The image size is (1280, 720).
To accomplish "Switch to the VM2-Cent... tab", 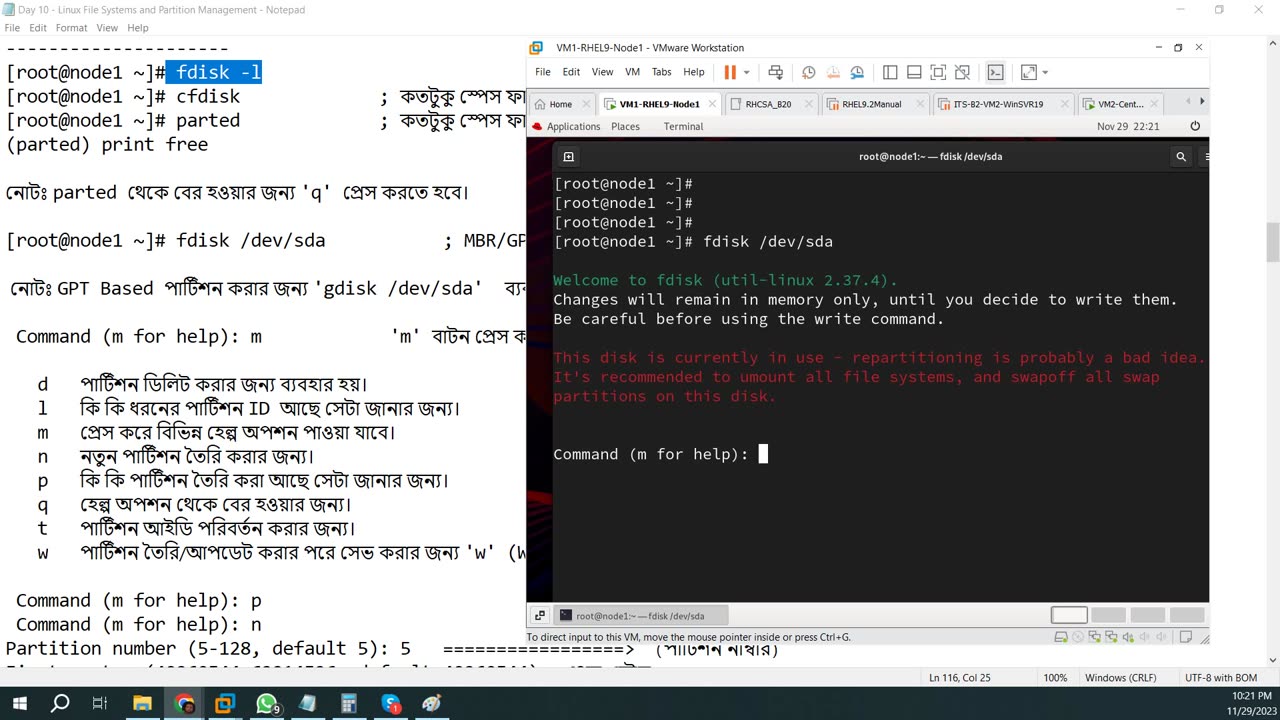I will click(x=1120, y=104).
